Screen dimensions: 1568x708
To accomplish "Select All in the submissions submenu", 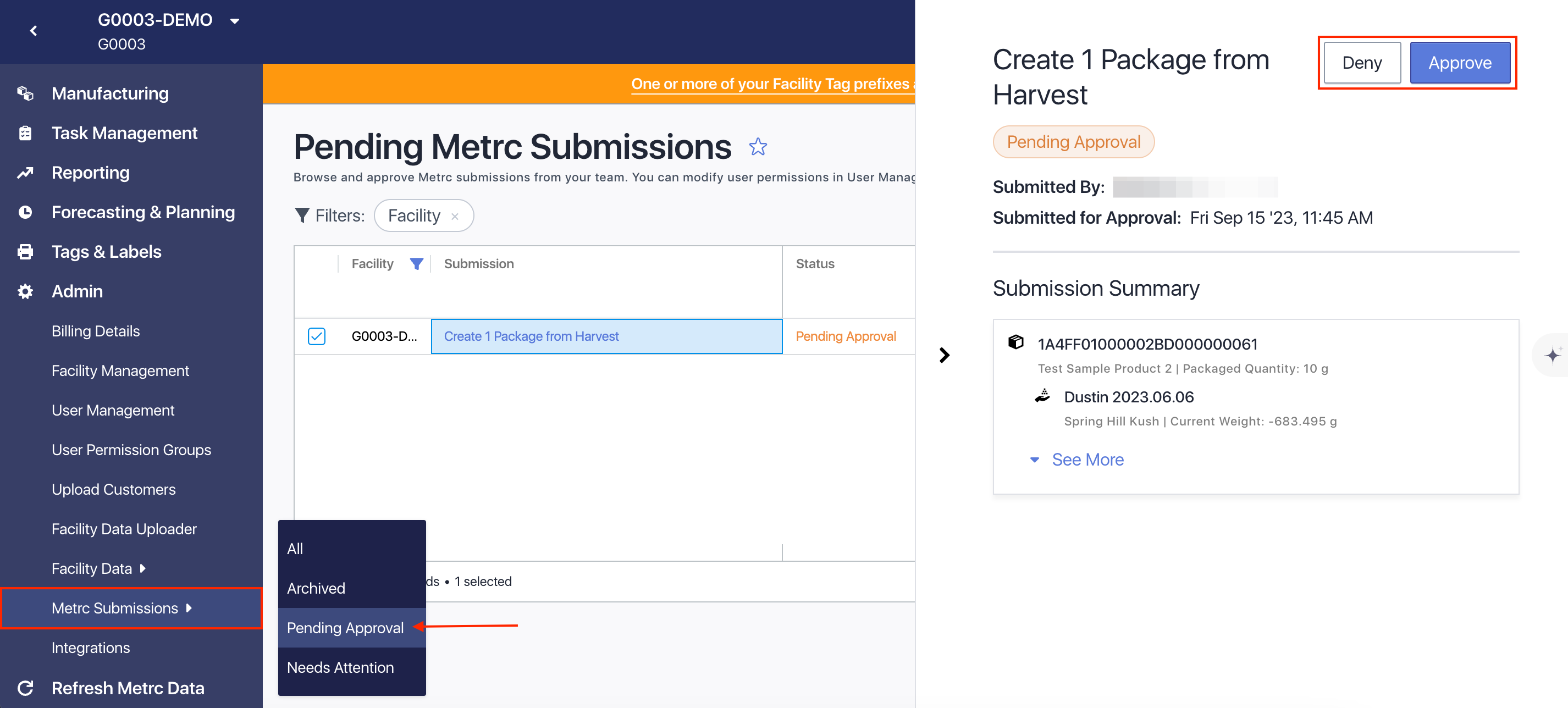I will (x=352, y=549).
